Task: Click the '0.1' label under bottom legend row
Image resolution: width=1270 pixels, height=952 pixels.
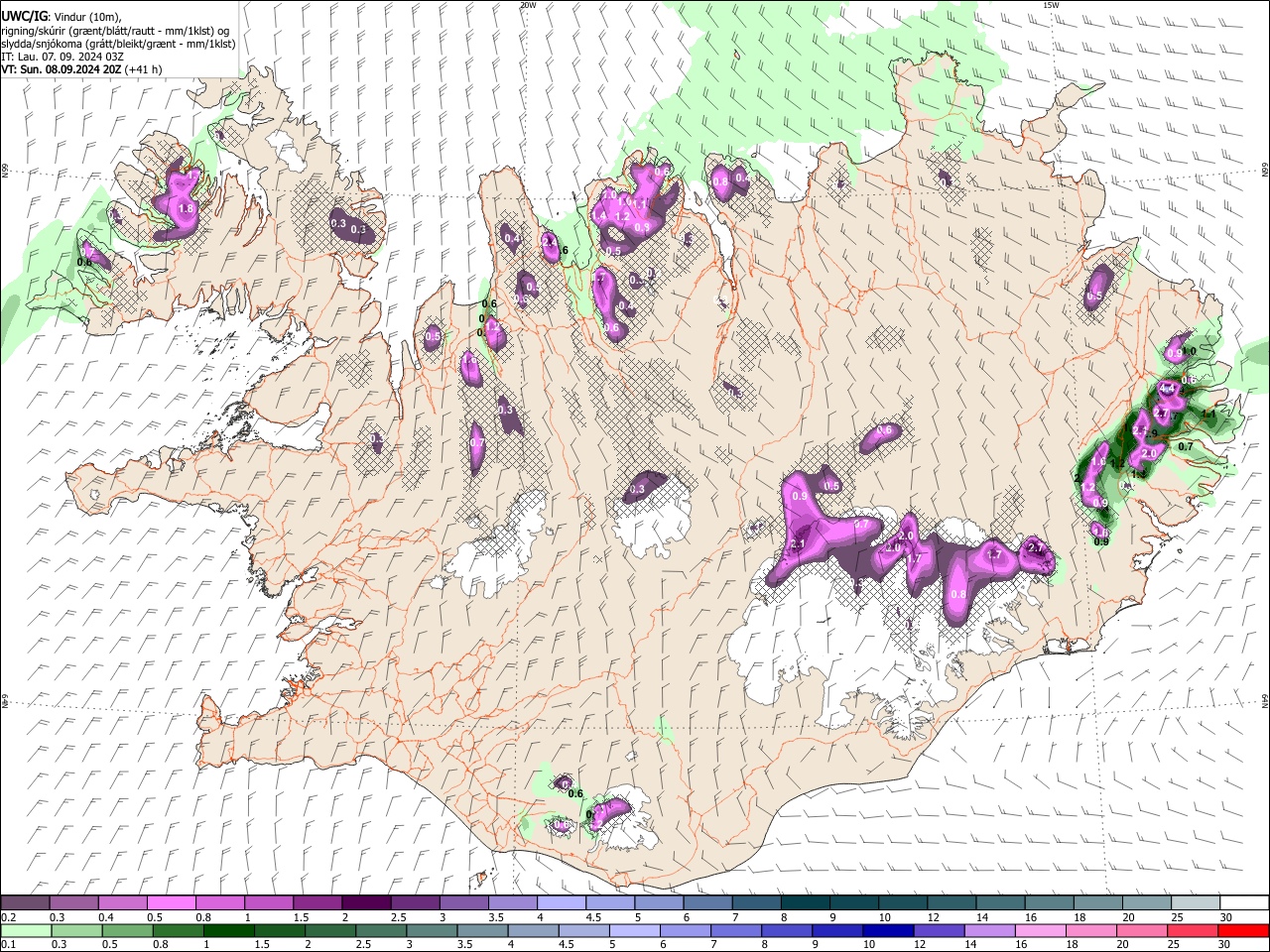Action: [9, 945]
